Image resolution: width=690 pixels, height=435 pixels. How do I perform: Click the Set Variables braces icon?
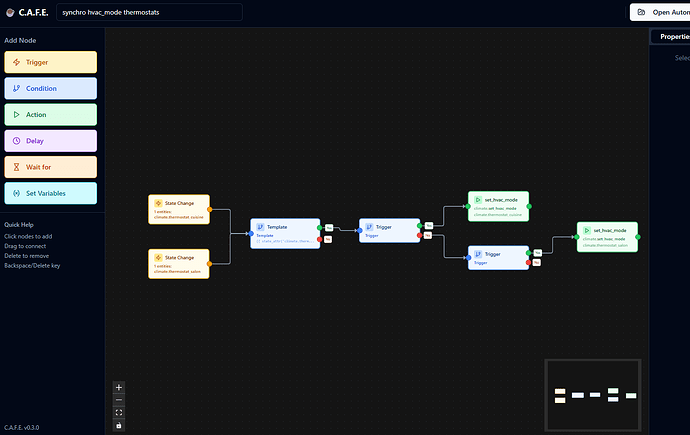[16, 193]
